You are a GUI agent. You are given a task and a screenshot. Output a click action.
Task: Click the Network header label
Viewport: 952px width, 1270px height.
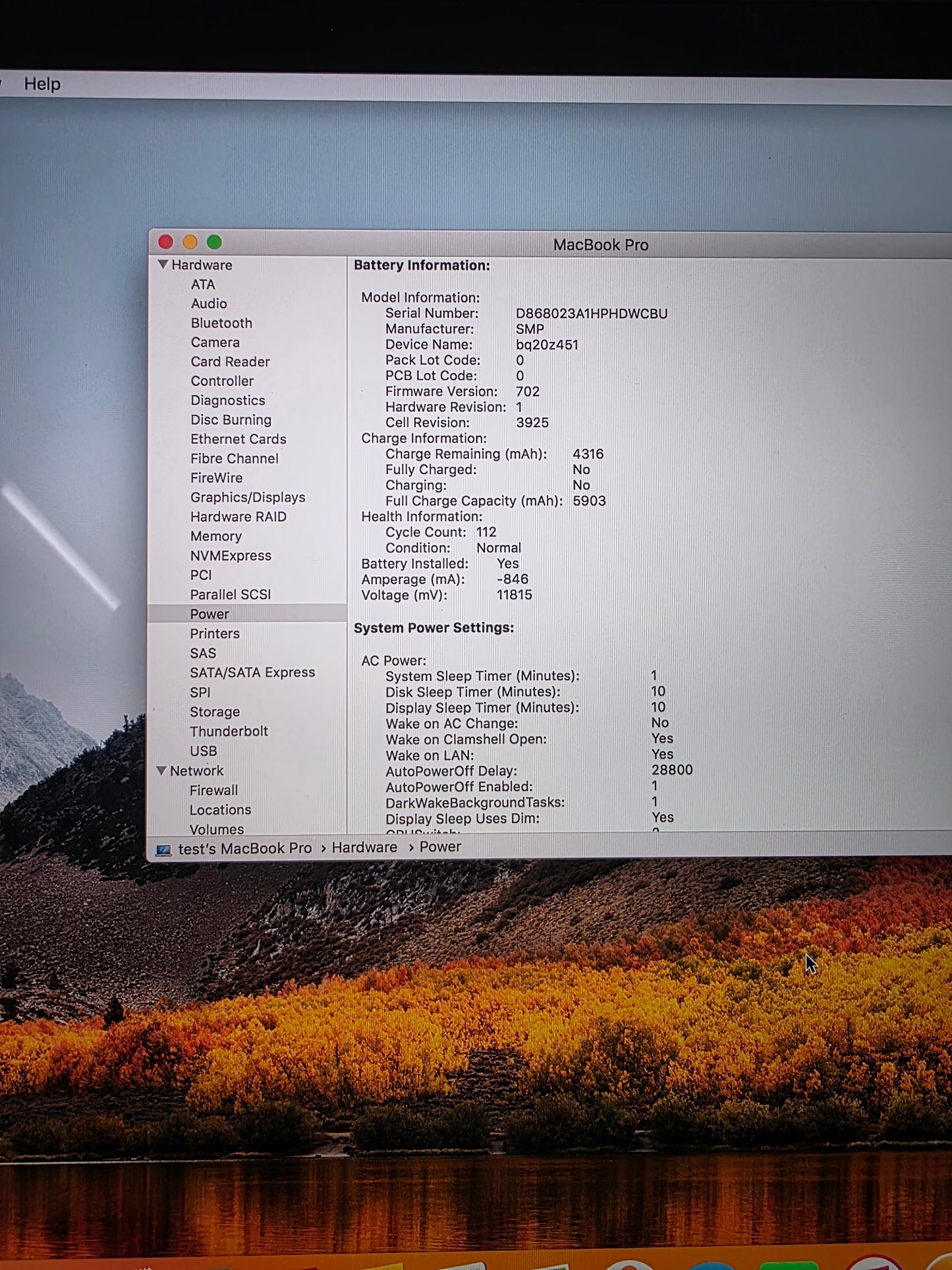point(196,770)
